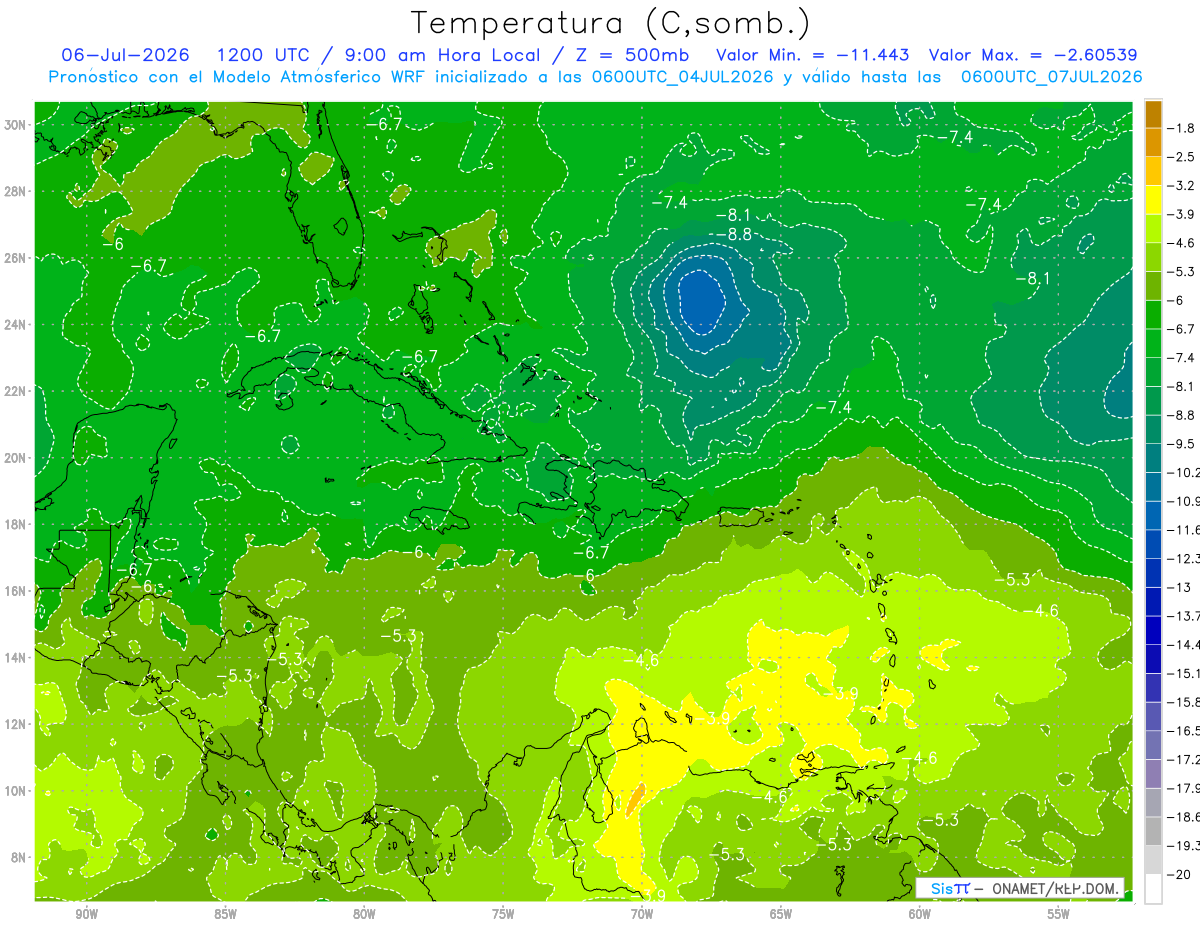Click the "-15.1" color bar label

point(1184,674)
